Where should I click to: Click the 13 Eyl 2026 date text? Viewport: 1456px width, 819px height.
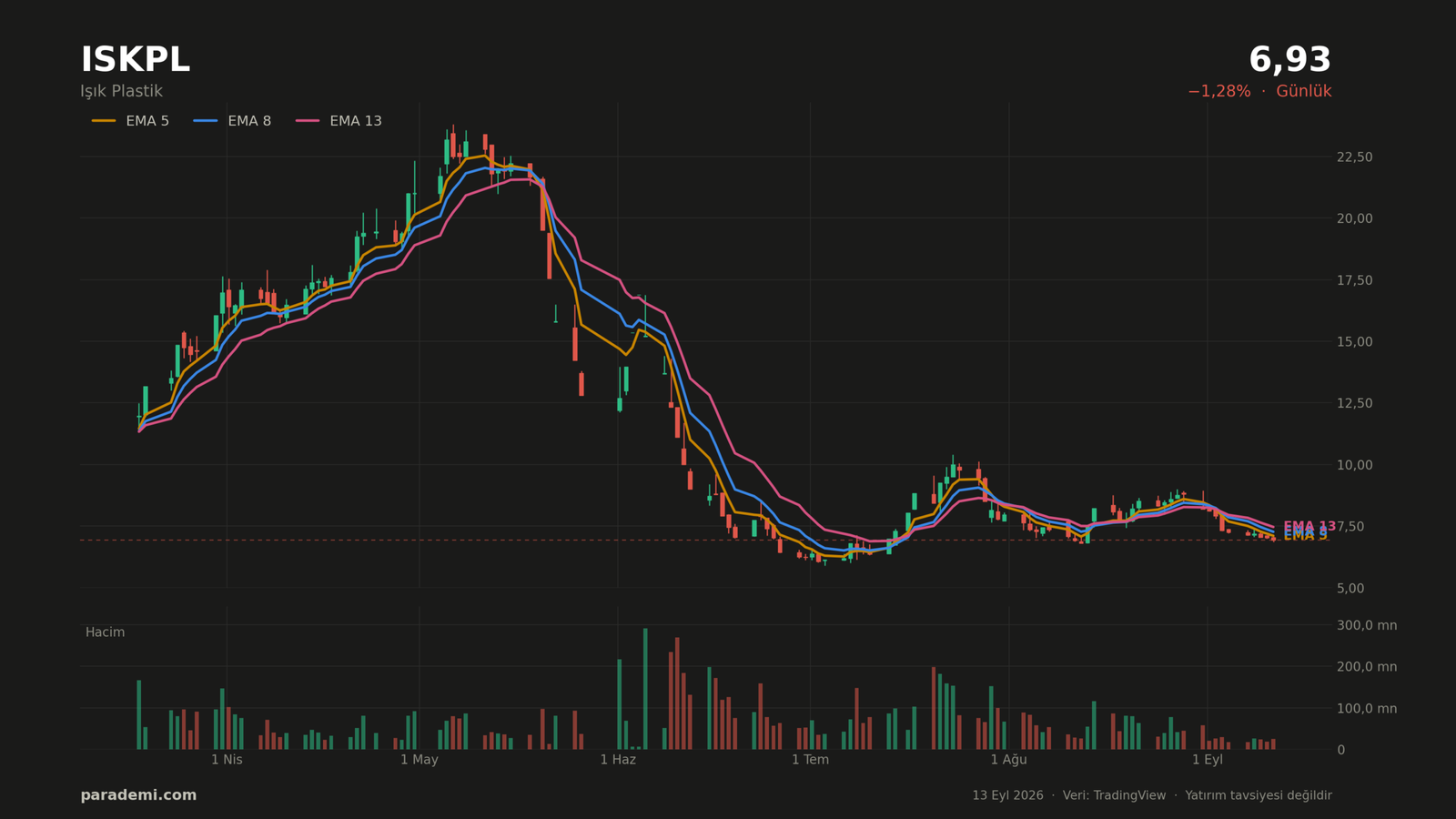[1007, 795]
